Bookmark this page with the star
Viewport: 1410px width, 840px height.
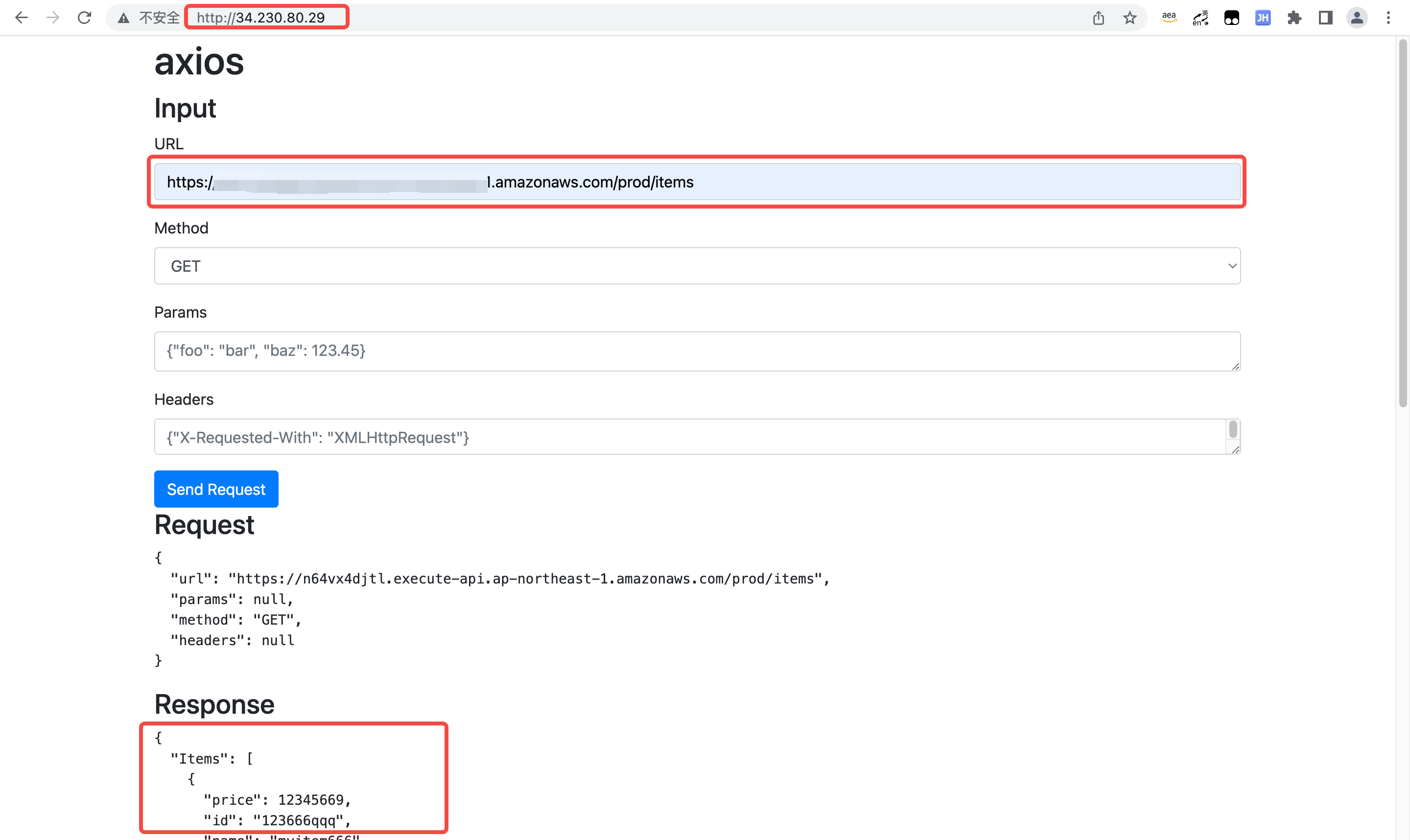click(1130, 18)
